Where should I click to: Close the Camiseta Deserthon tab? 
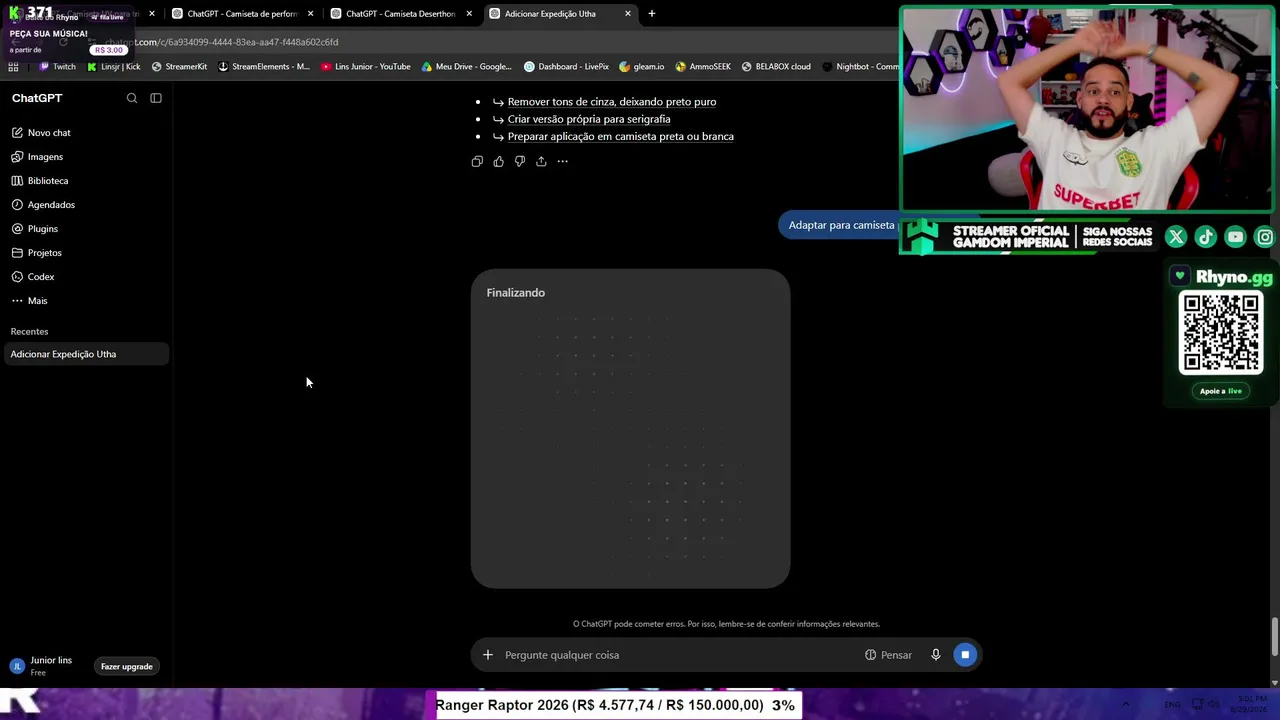tap(469, 14)
